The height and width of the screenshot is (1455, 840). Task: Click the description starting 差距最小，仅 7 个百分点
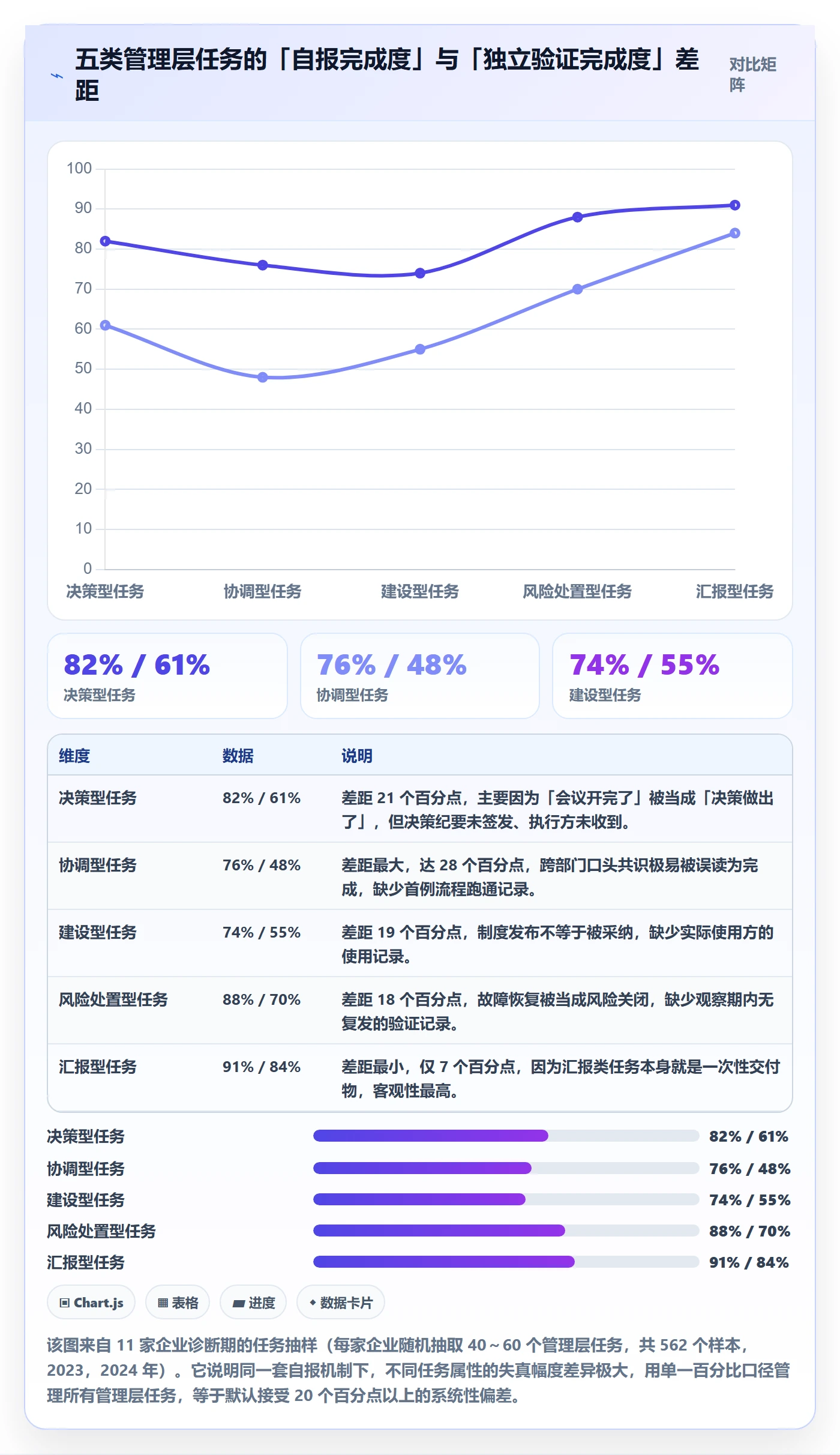(x=560, y=1079)
